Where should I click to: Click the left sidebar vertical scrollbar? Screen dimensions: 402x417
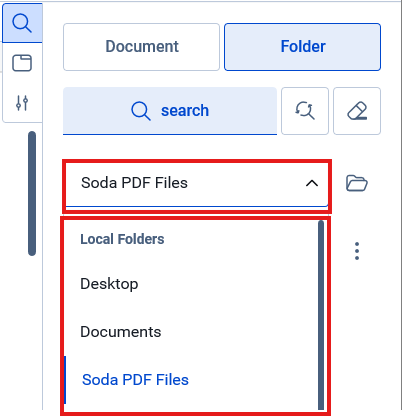point(32,194)
